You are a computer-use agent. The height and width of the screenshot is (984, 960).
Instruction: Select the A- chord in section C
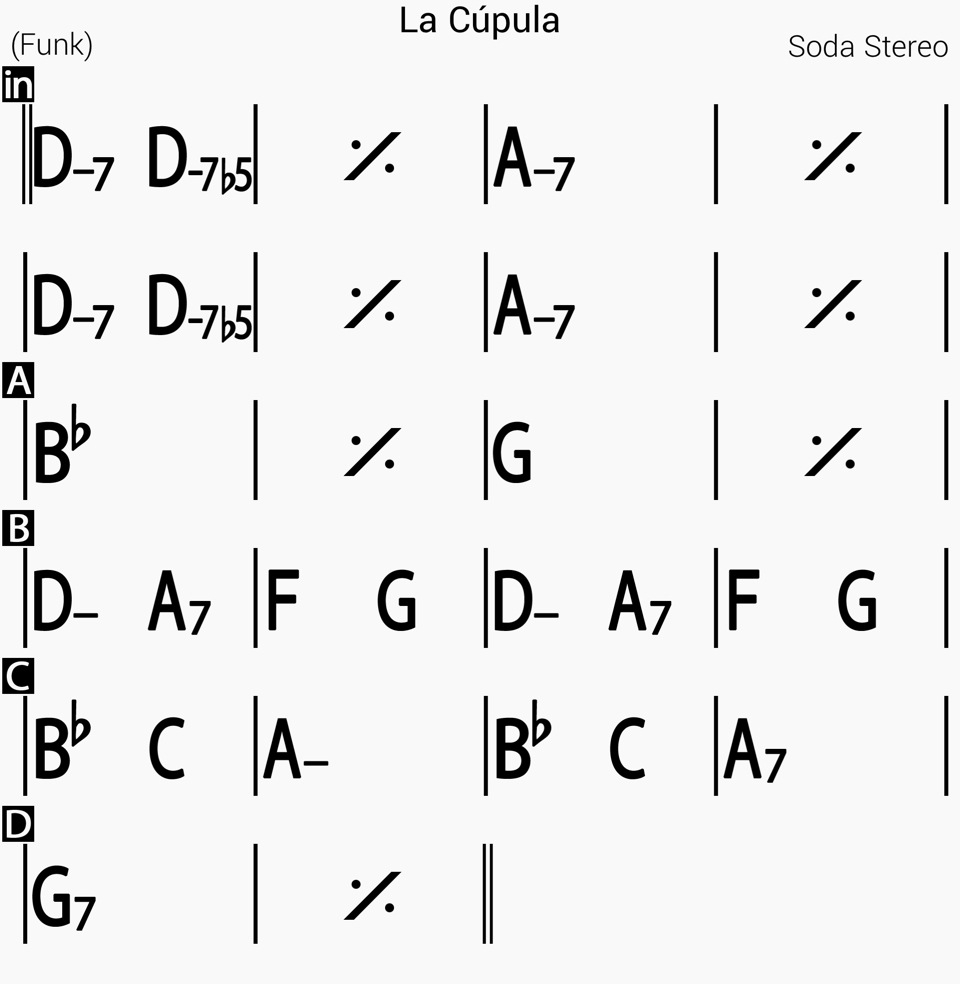296,749
